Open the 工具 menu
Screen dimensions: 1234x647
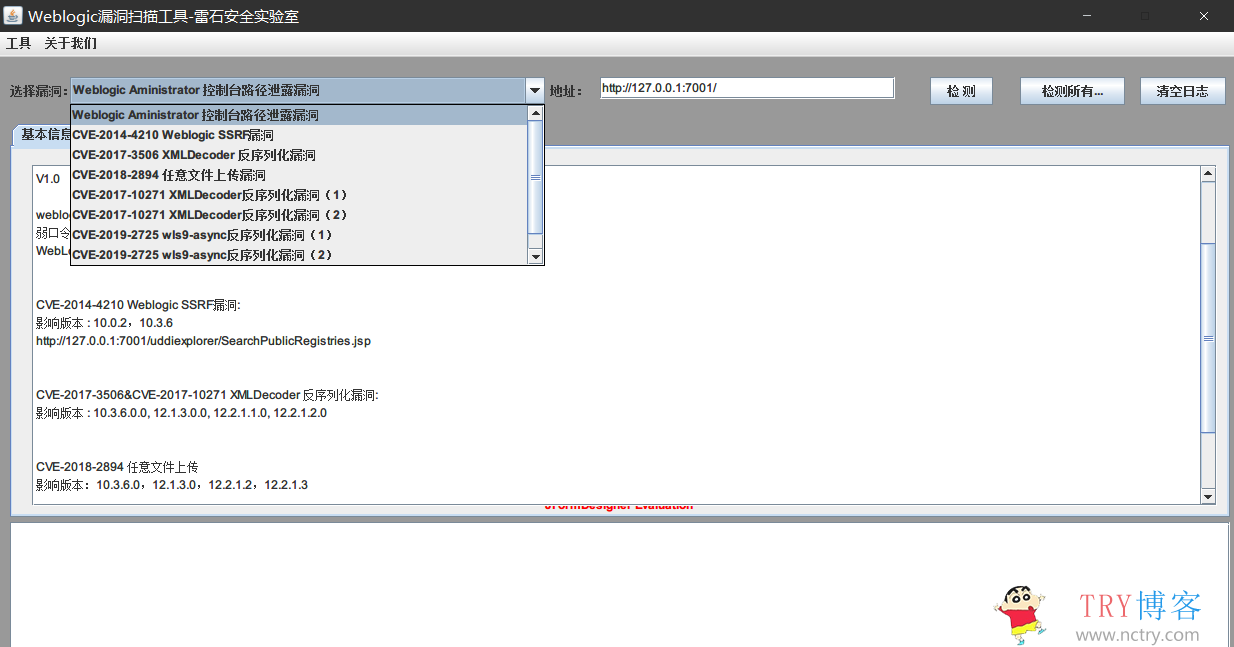point(18,43)
